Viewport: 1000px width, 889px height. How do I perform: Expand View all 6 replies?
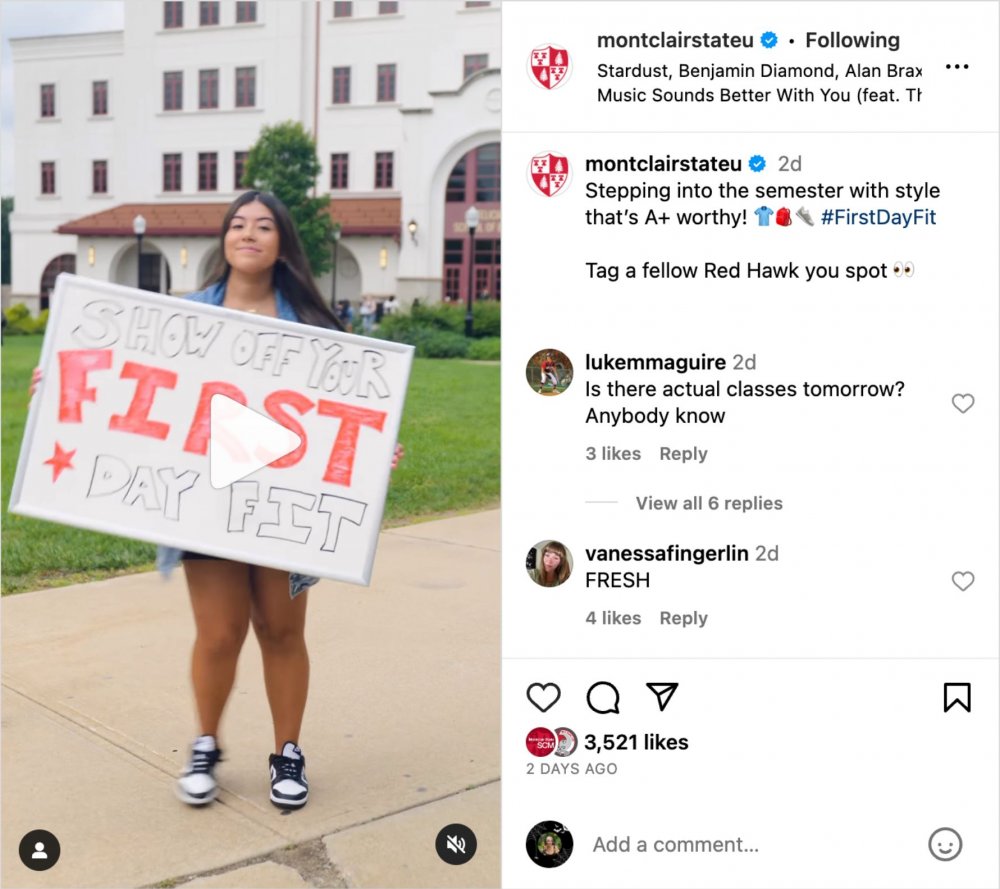[709, 503]
